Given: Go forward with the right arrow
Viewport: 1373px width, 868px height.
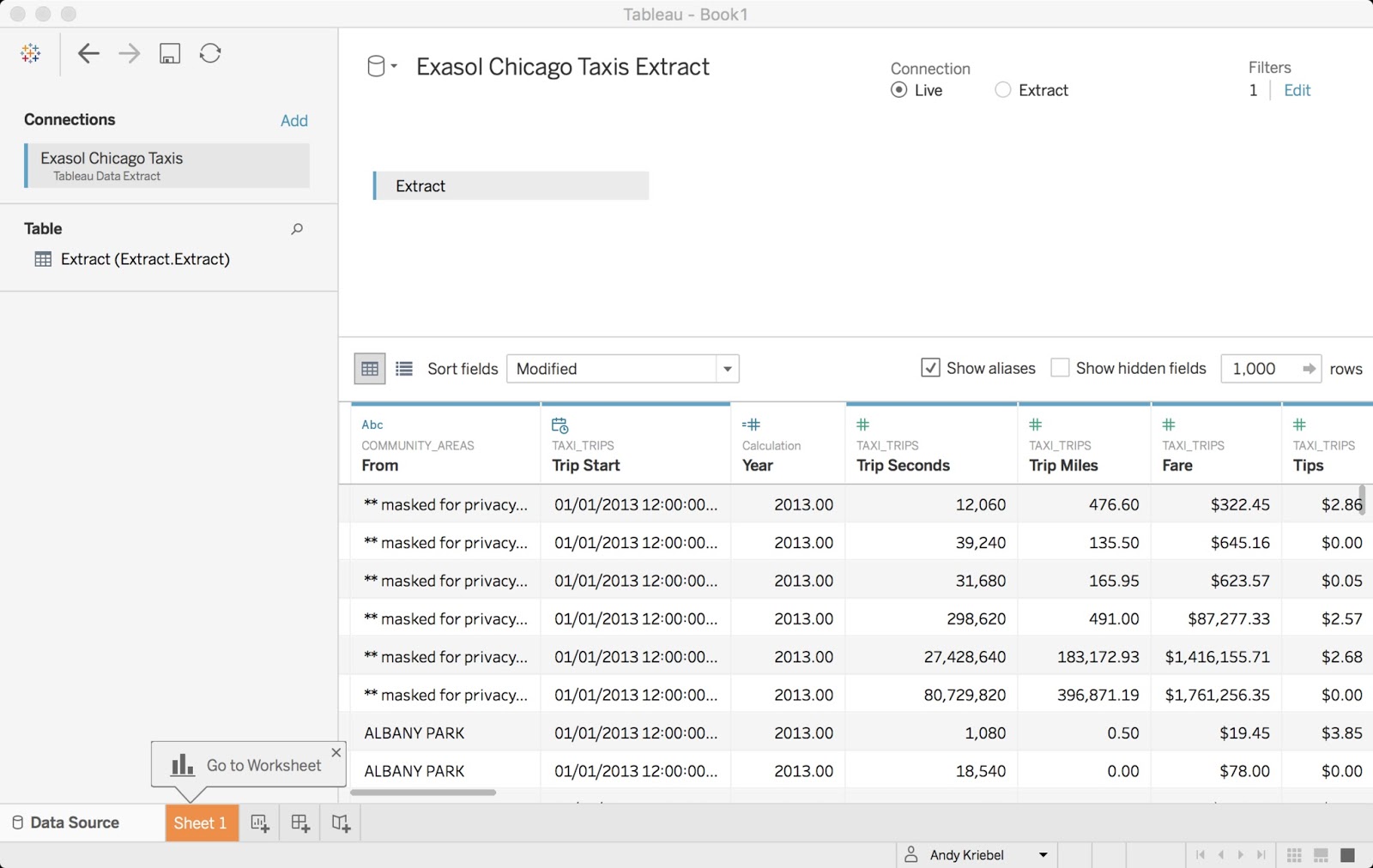Looking at the screenshot, I should pos(130,53).
